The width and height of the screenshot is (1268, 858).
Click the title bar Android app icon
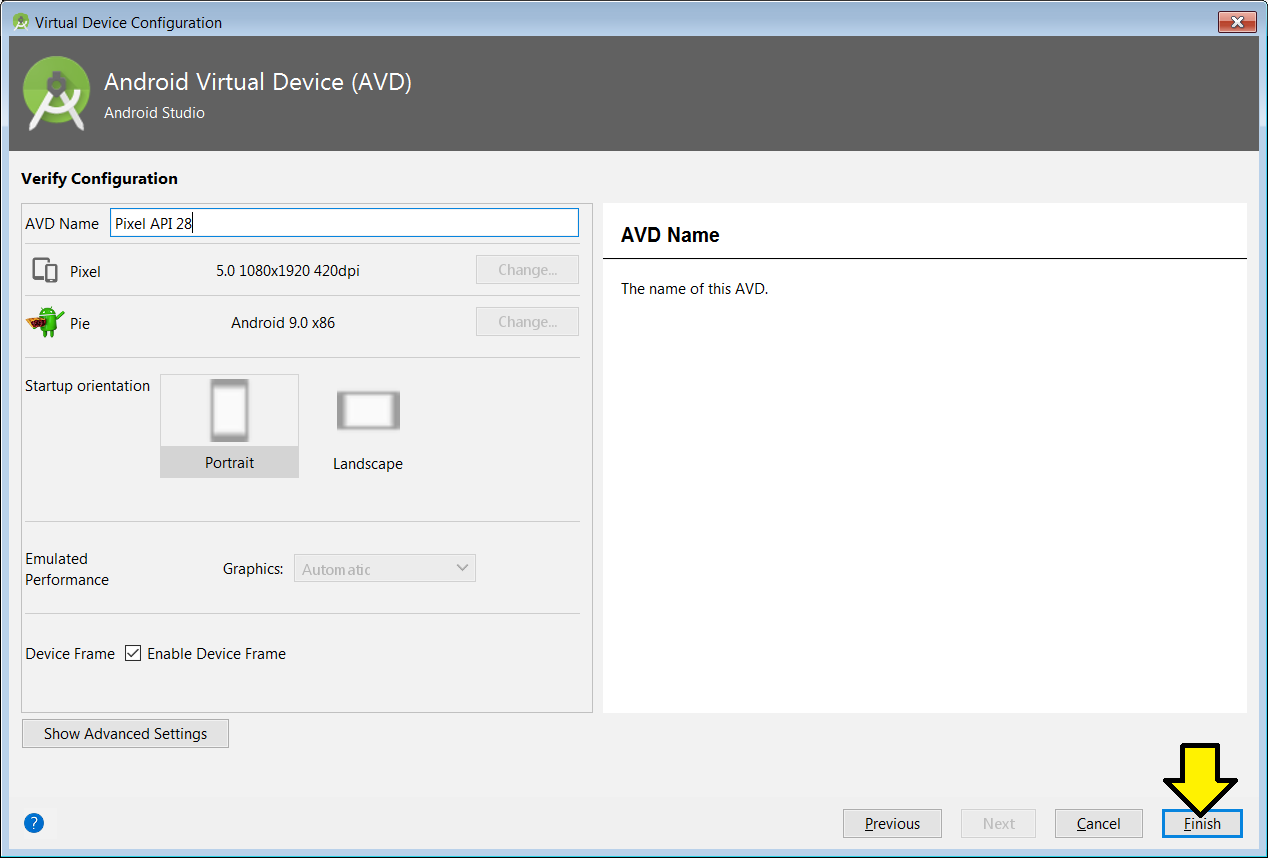21,21
